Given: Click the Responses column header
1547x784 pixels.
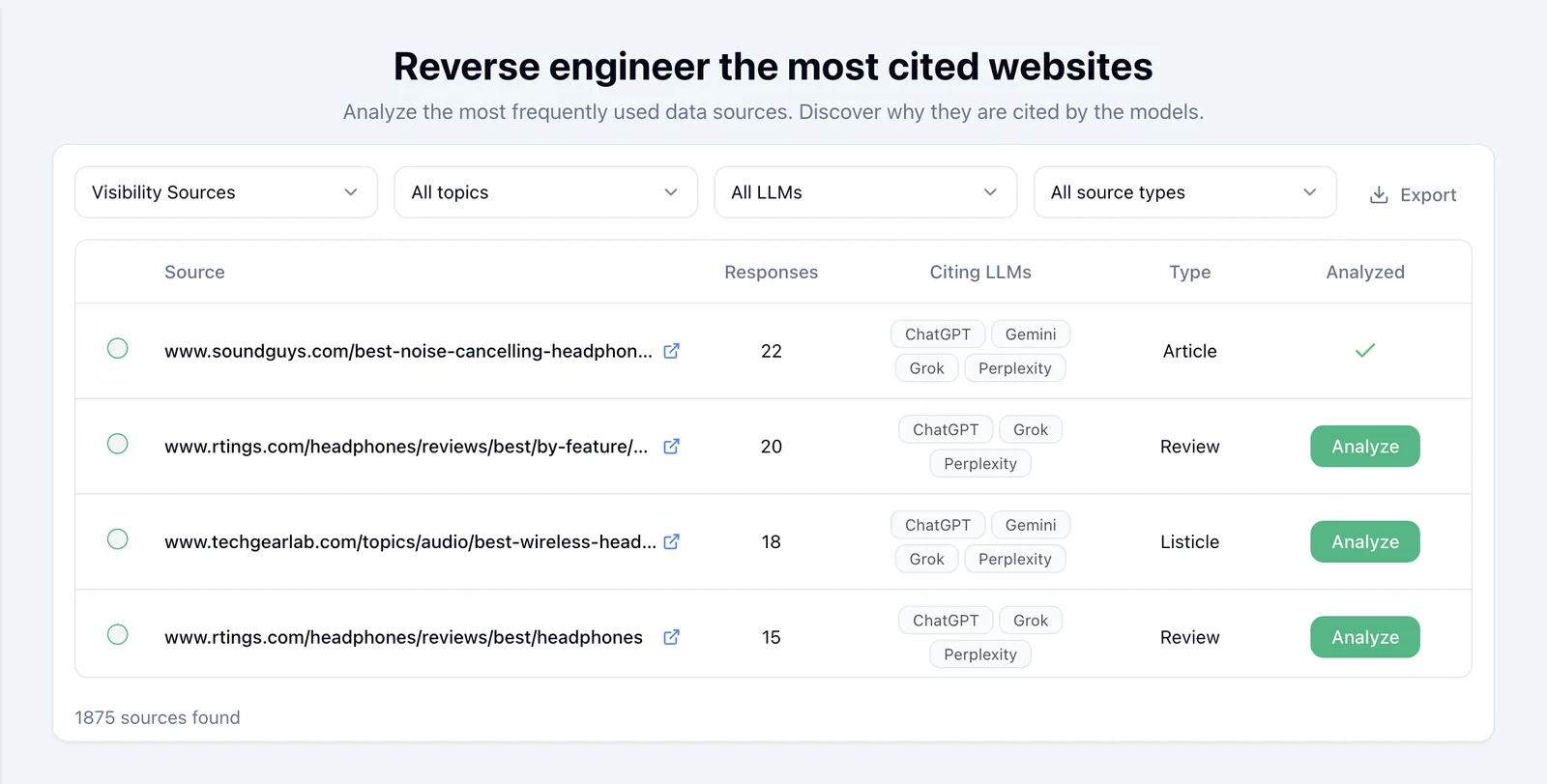Looking at the screenshot, I should click(772, 273).
